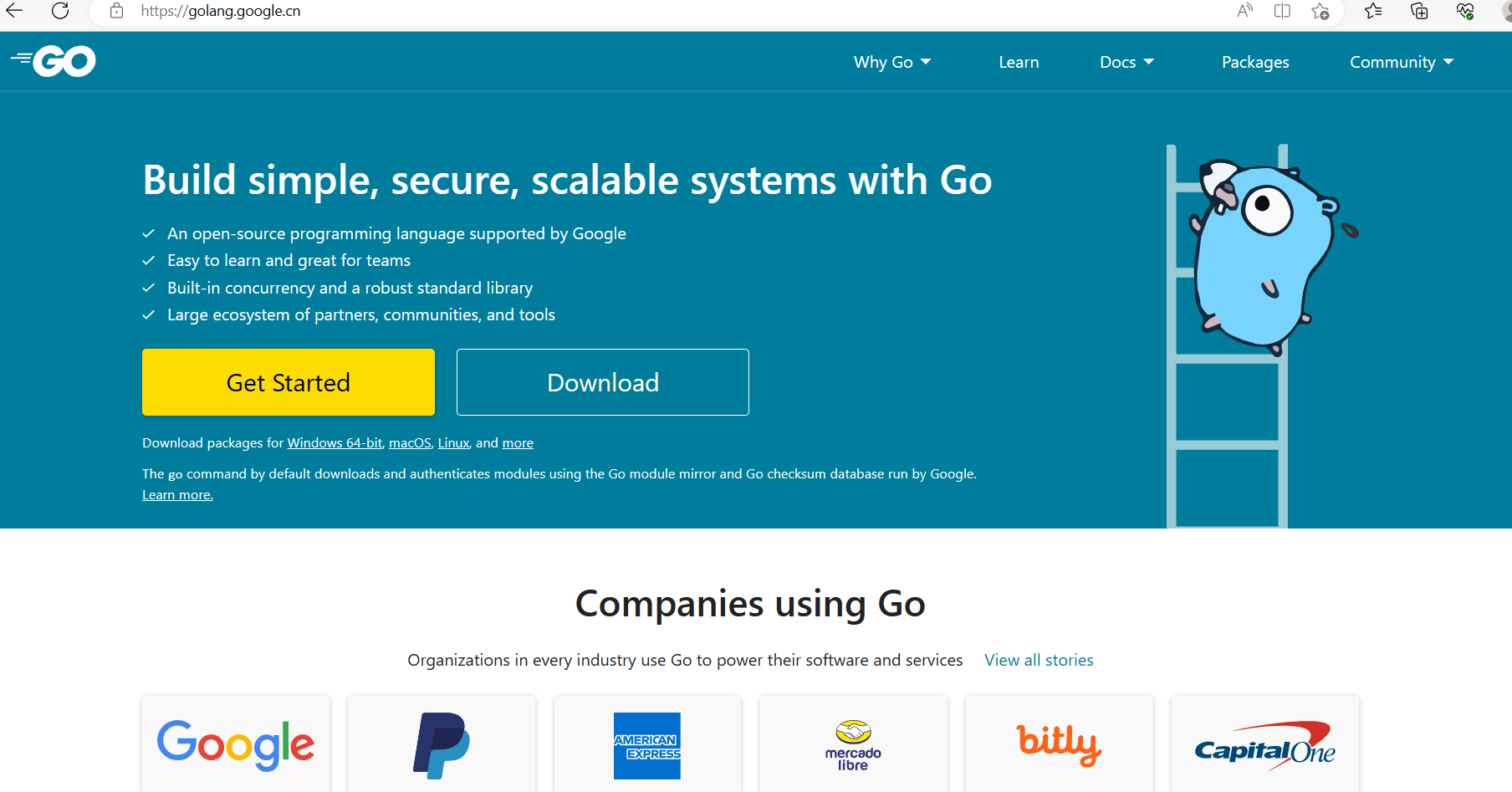Viewport: 1512px width, 792px height.
Task: Click the 'Companies using Go' heading
Action: (750, 604)
